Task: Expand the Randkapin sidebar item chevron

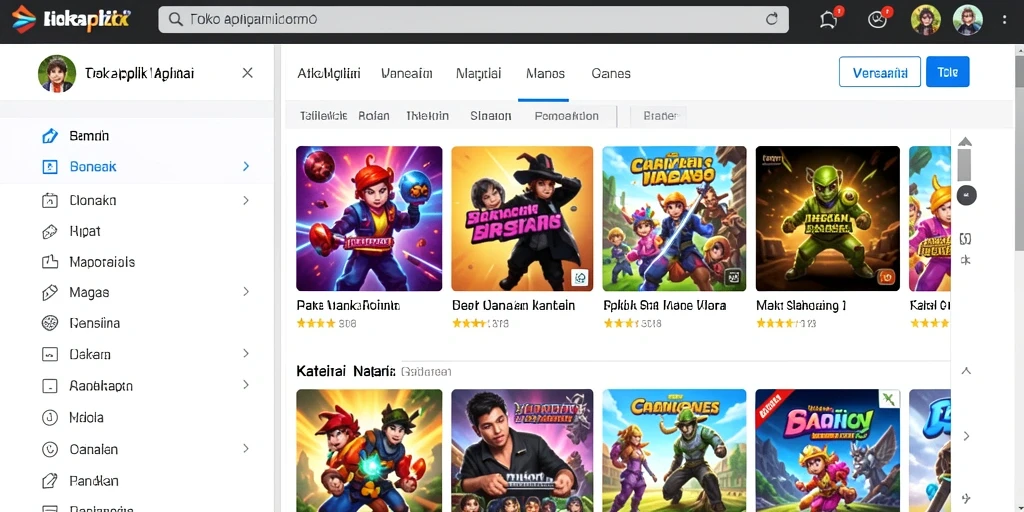Action: (x=246, y=385)
